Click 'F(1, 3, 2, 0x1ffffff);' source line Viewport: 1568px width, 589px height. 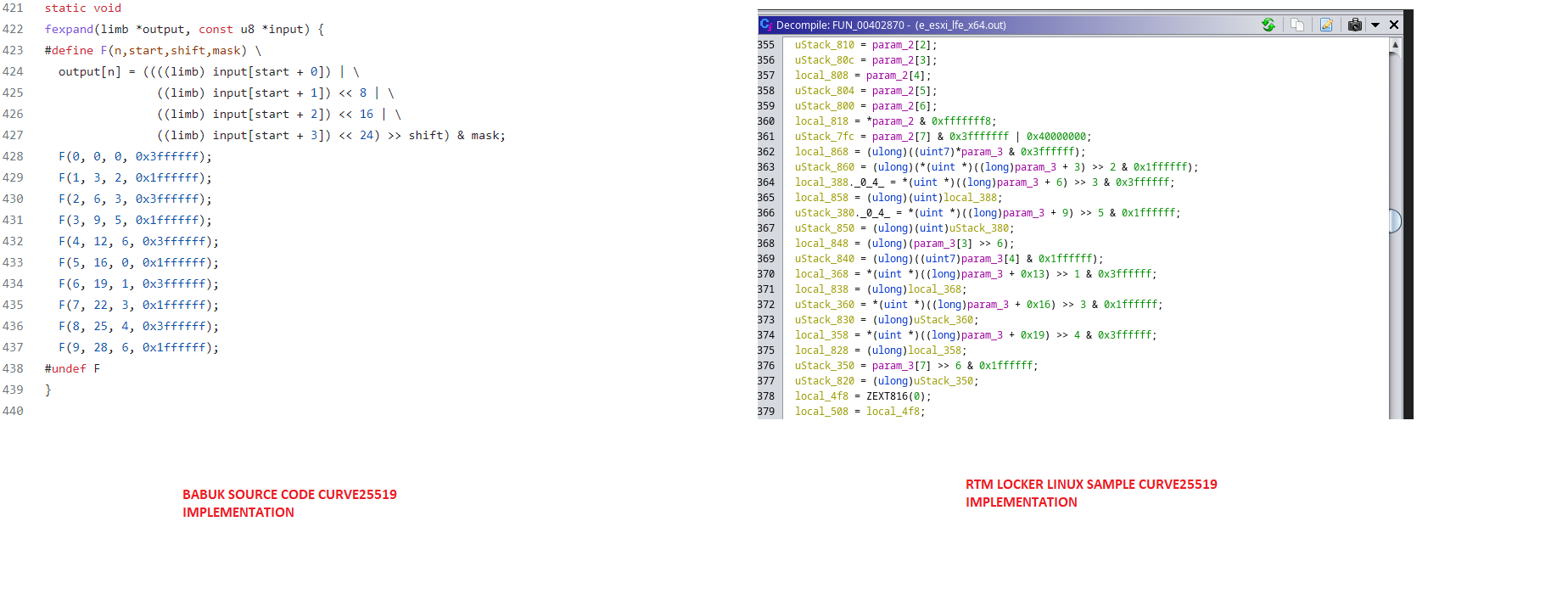[x=135, y=177]
